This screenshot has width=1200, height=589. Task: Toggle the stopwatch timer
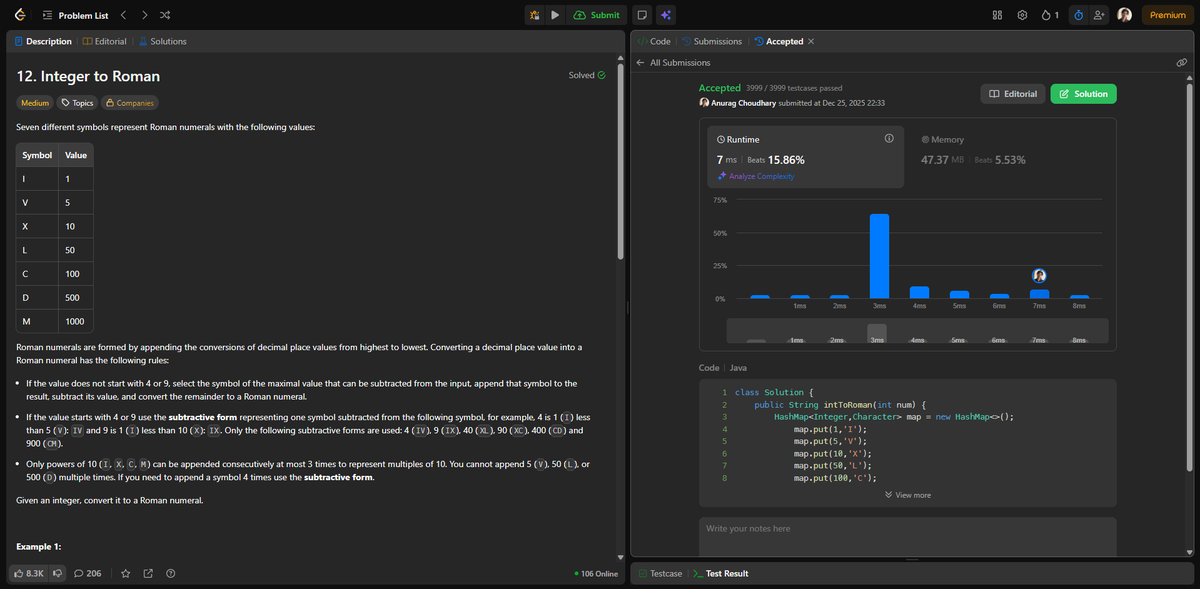[x=1078, y=15]
